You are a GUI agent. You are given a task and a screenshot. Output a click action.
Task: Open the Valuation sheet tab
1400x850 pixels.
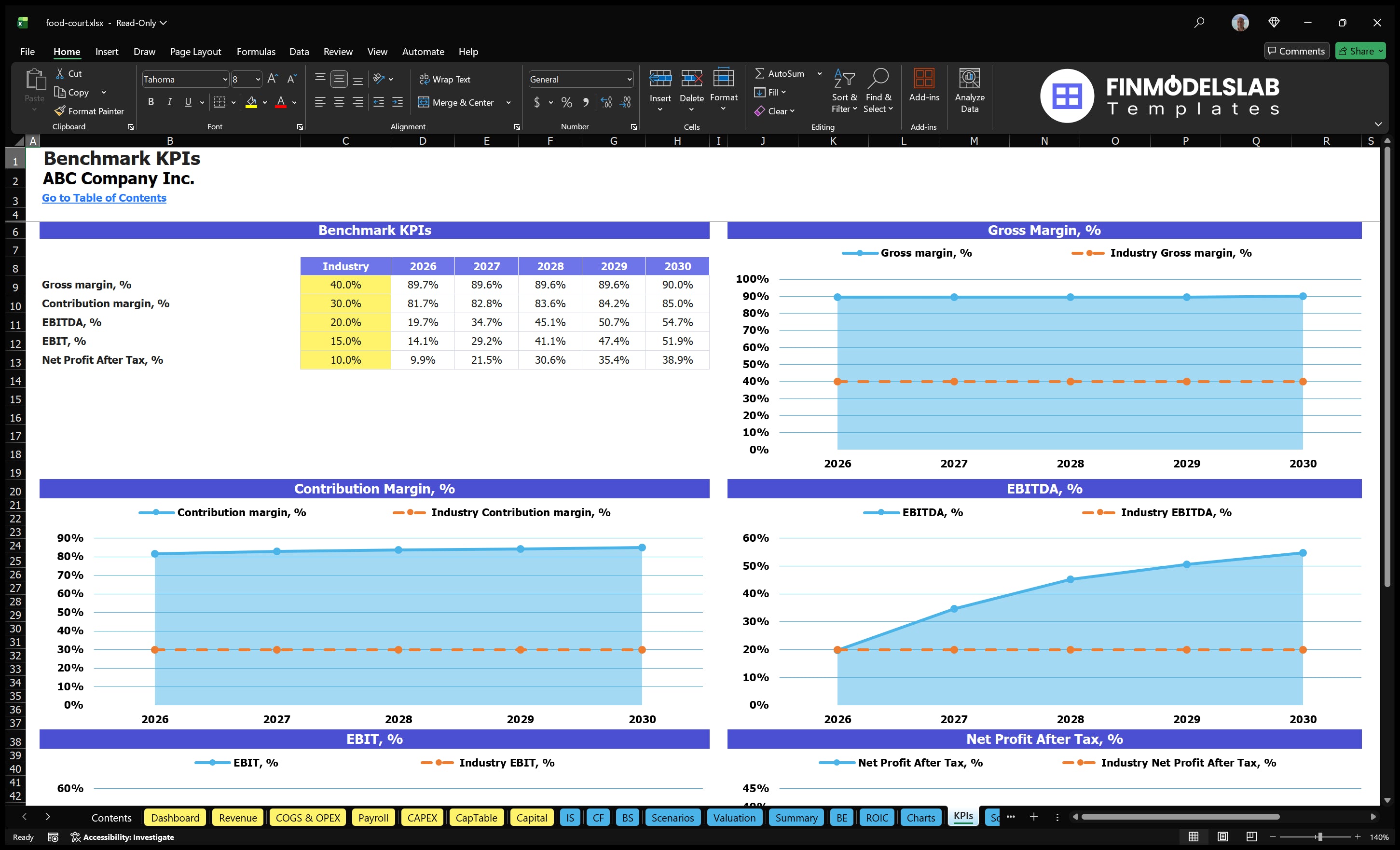click(x=734, y=818)
